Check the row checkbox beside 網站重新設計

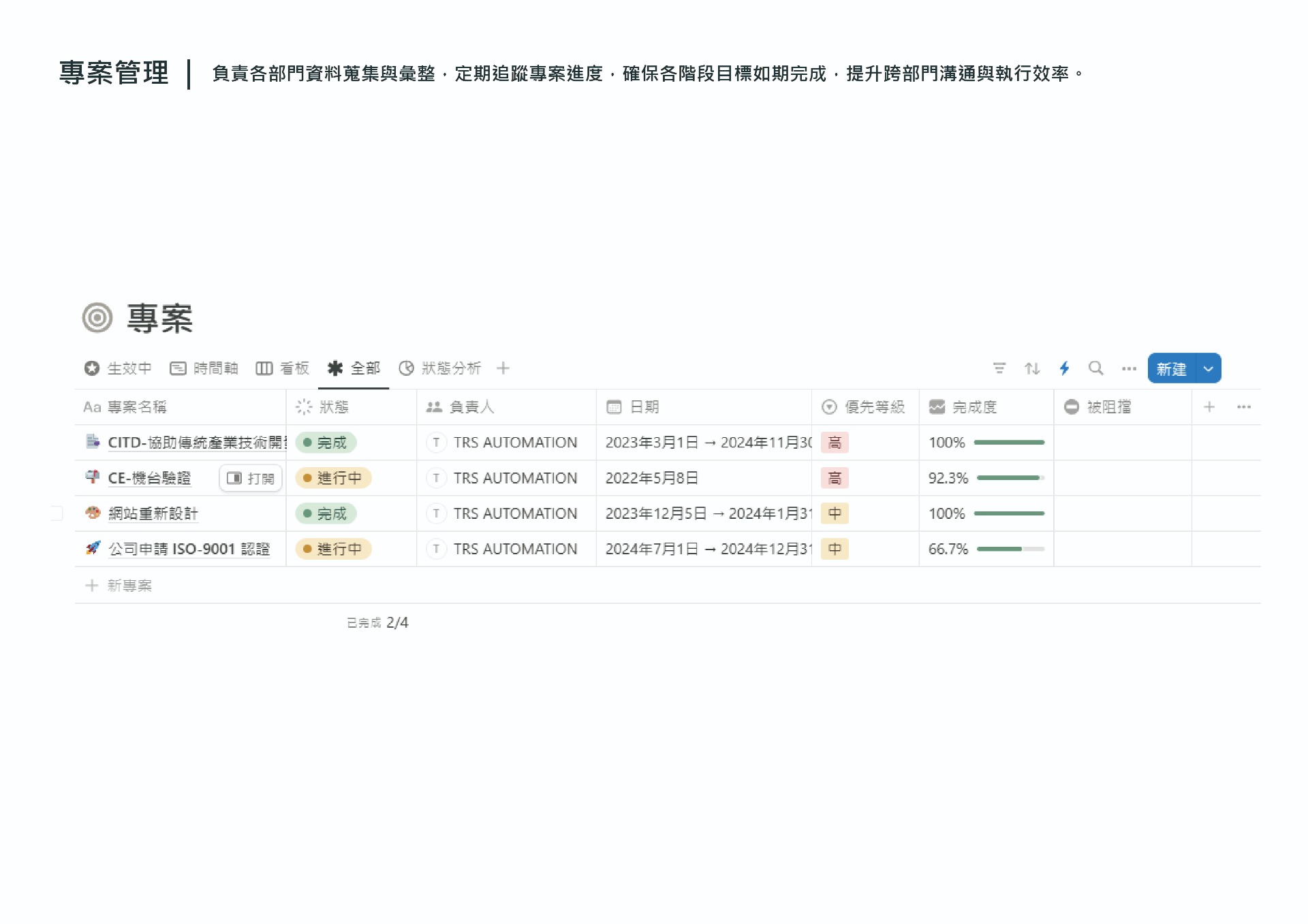pos(57,513)
